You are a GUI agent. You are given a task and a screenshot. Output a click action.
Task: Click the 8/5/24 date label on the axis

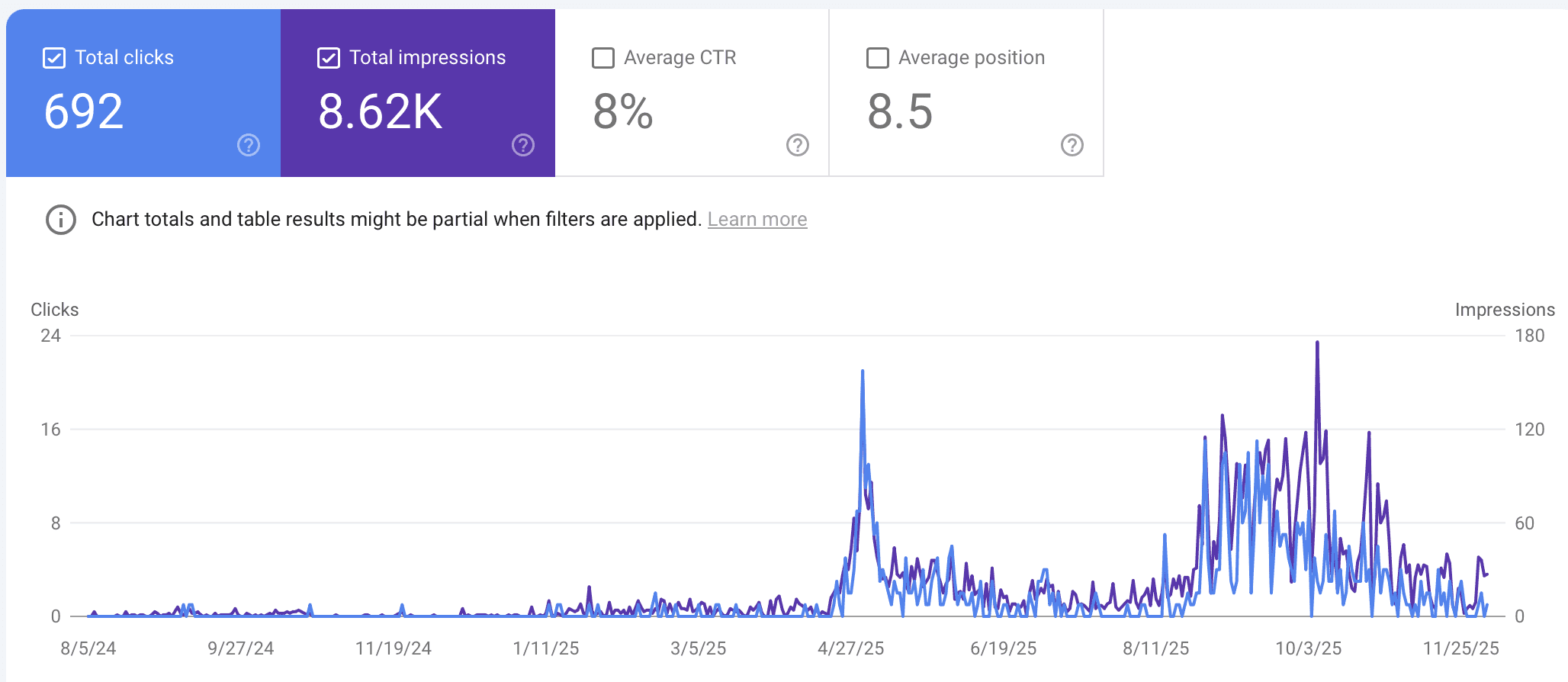tap(88, 648)
